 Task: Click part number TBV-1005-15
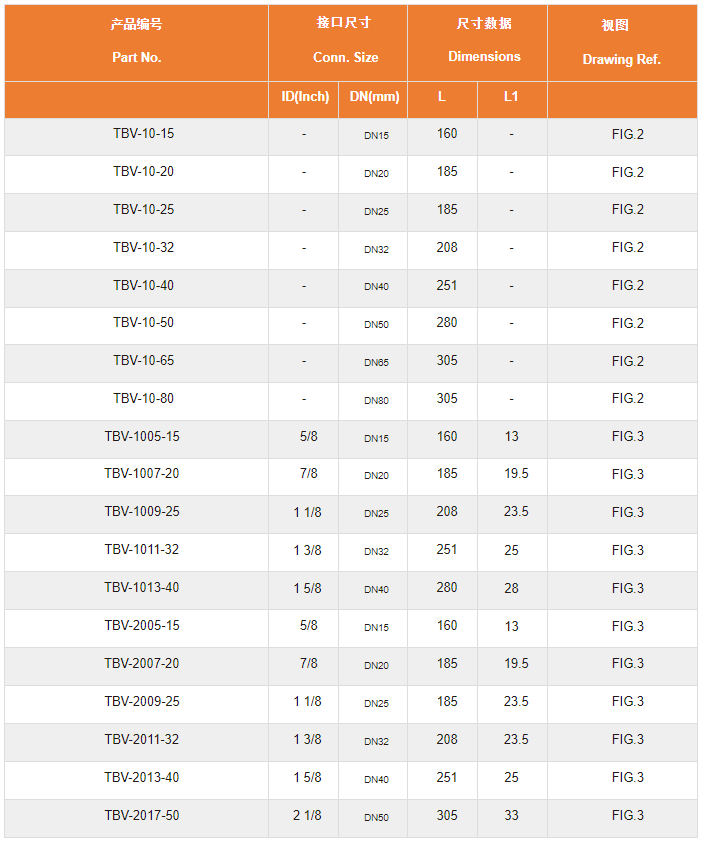pyautogui.click(x=142, y=436)
